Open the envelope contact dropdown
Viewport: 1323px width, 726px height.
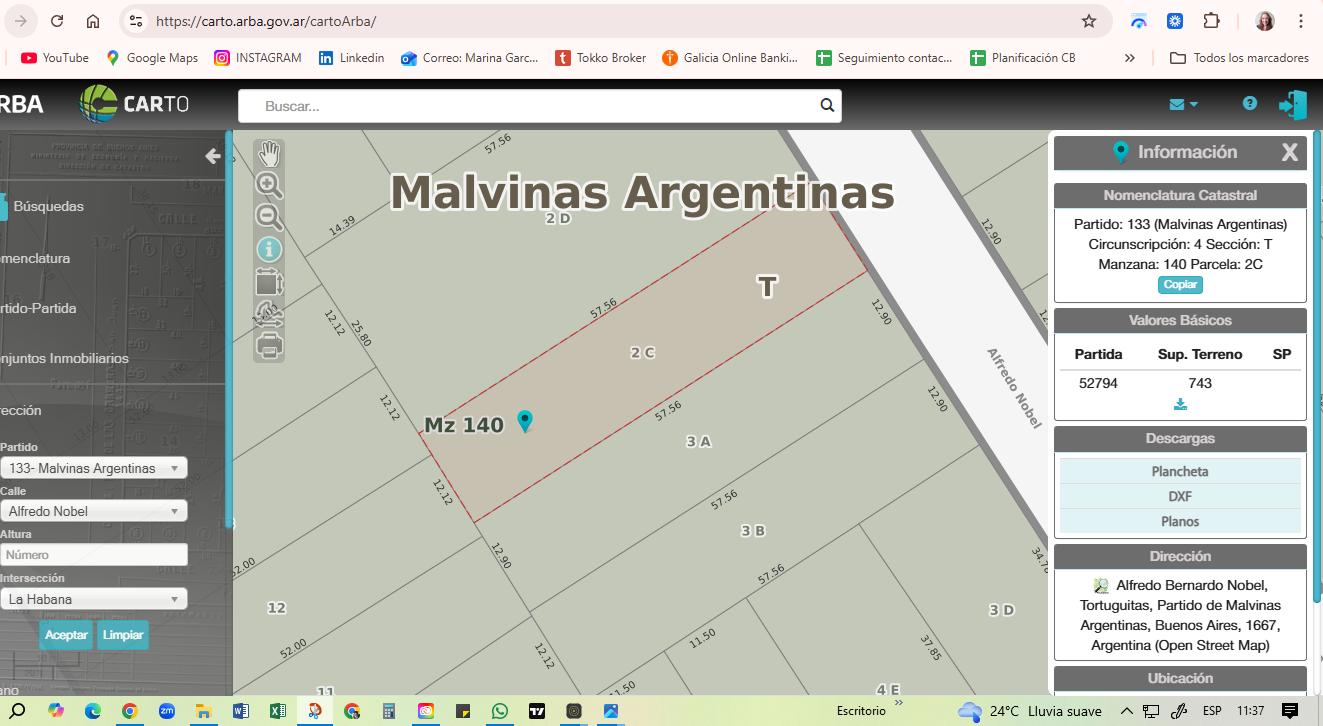[1183, 104]
